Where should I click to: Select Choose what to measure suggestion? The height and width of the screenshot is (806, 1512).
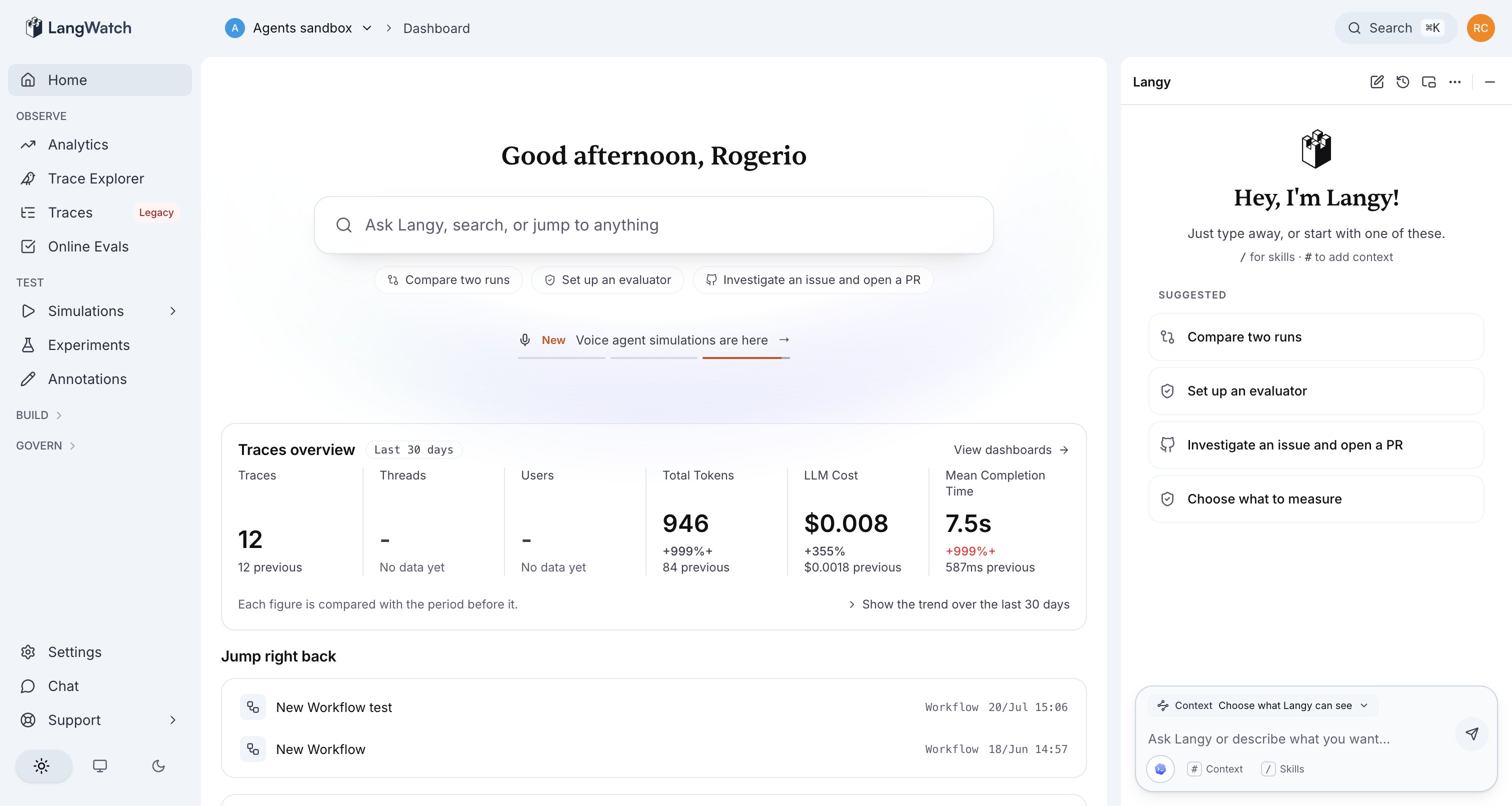pyautogui.click(x=1316, y=499)
